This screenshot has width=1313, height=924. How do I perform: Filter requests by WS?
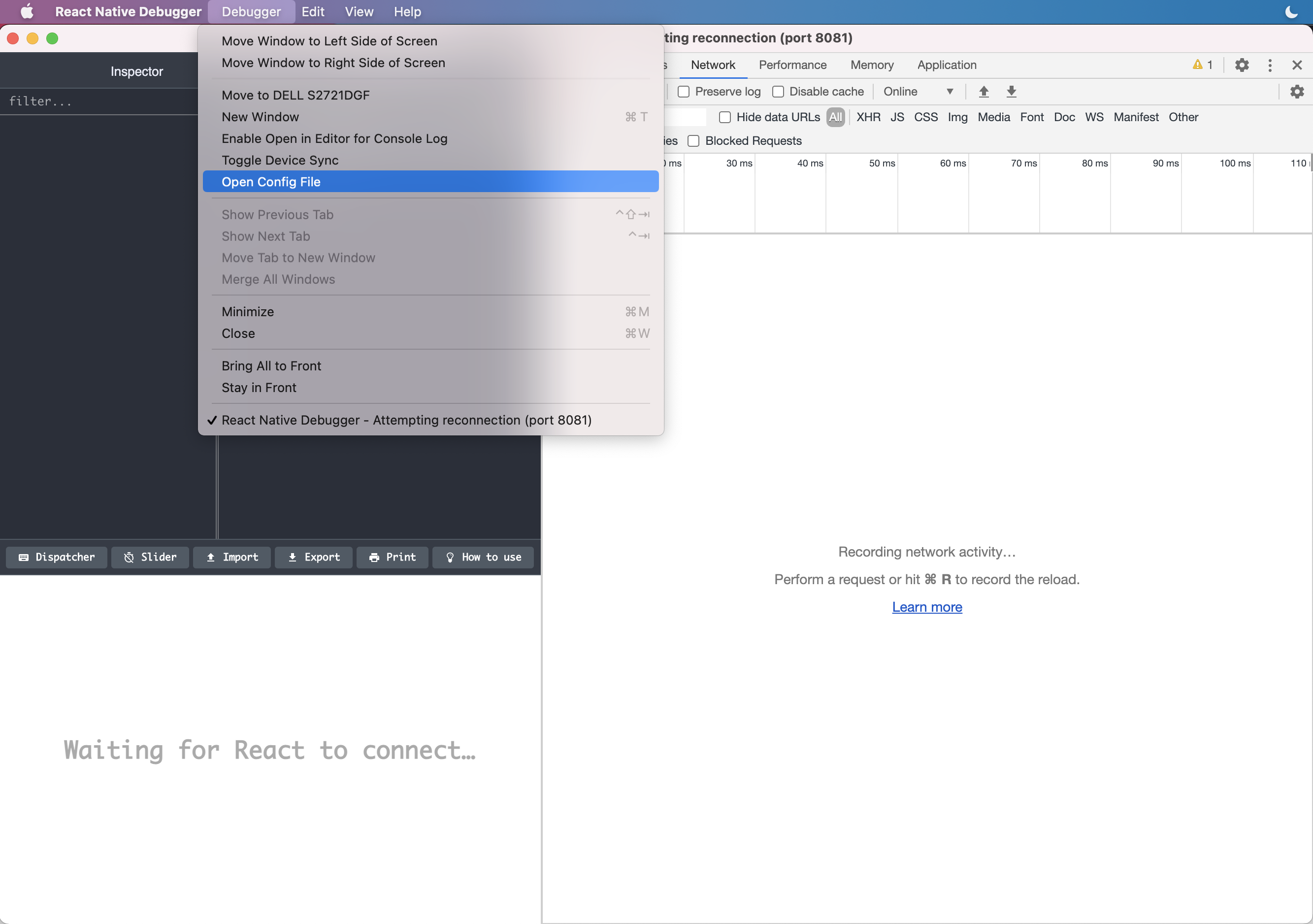coord(1094,117)
